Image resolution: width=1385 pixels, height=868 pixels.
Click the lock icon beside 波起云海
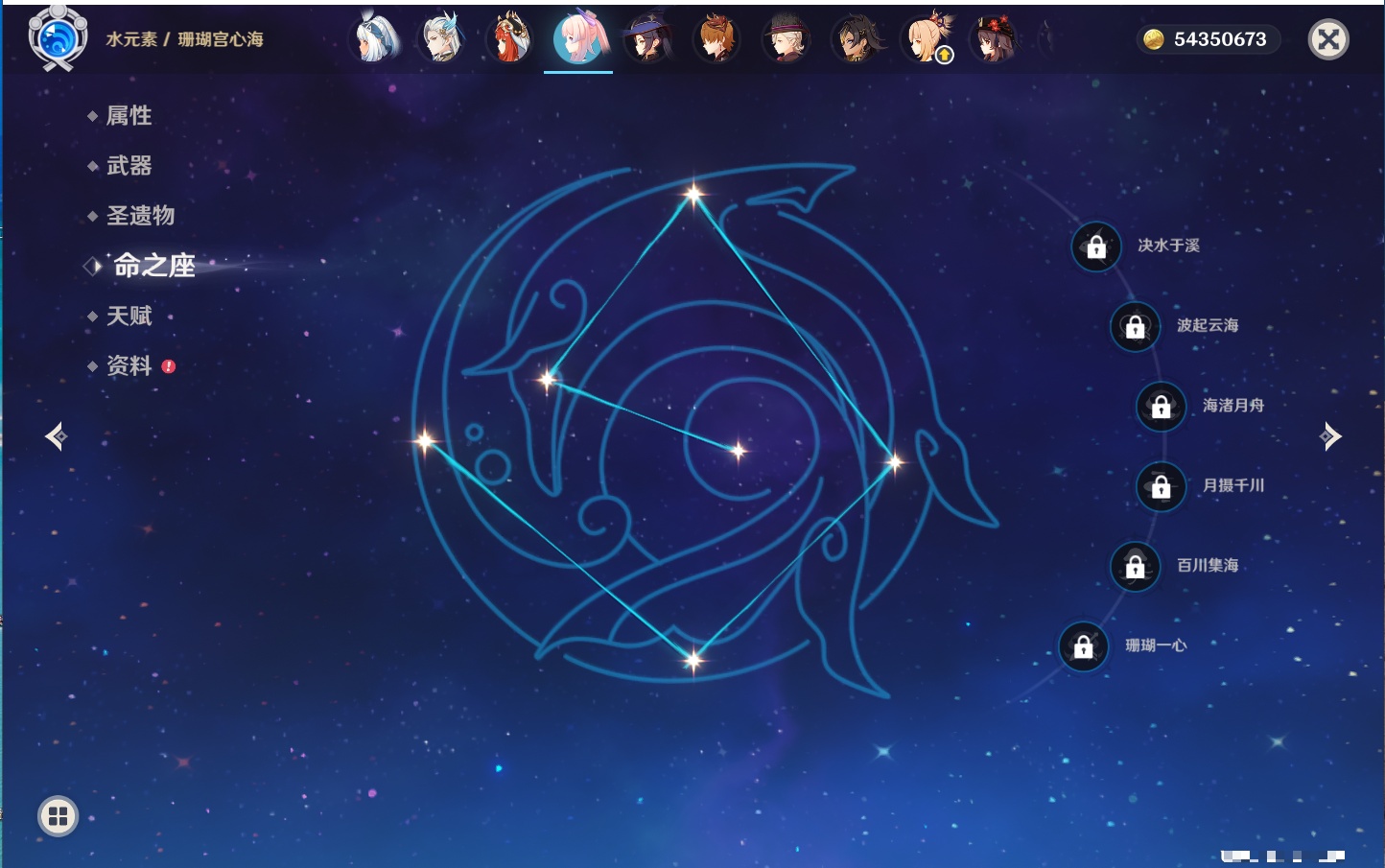pyautogui.click(x=1135, y=326)
